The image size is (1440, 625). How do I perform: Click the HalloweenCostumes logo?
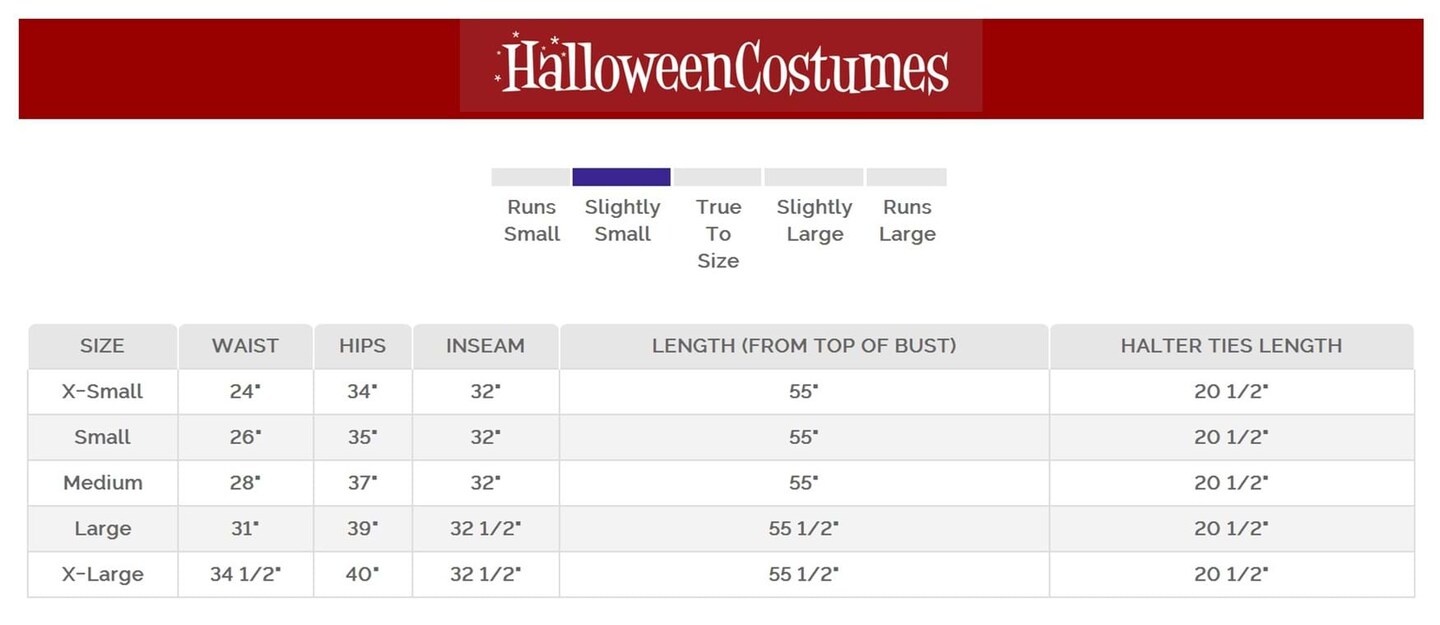(x=721, y=66)
